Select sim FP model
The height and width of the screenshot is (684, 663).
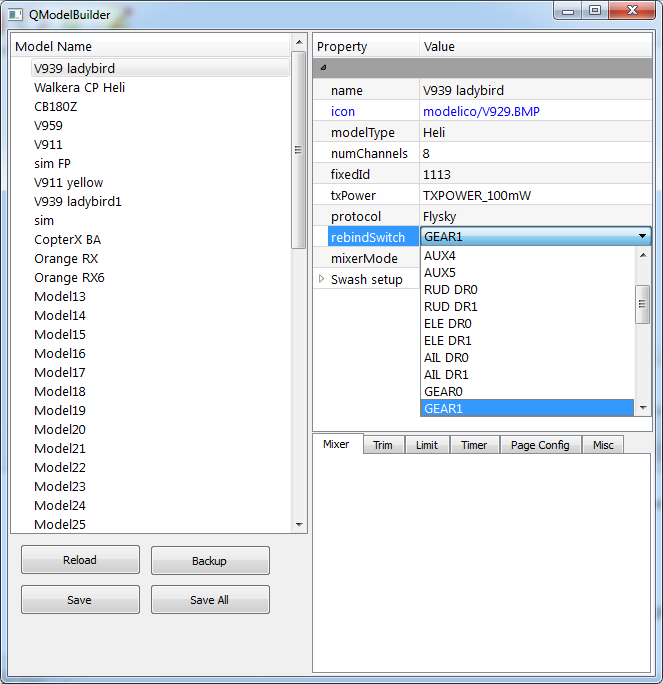click(x=160, y=163)
